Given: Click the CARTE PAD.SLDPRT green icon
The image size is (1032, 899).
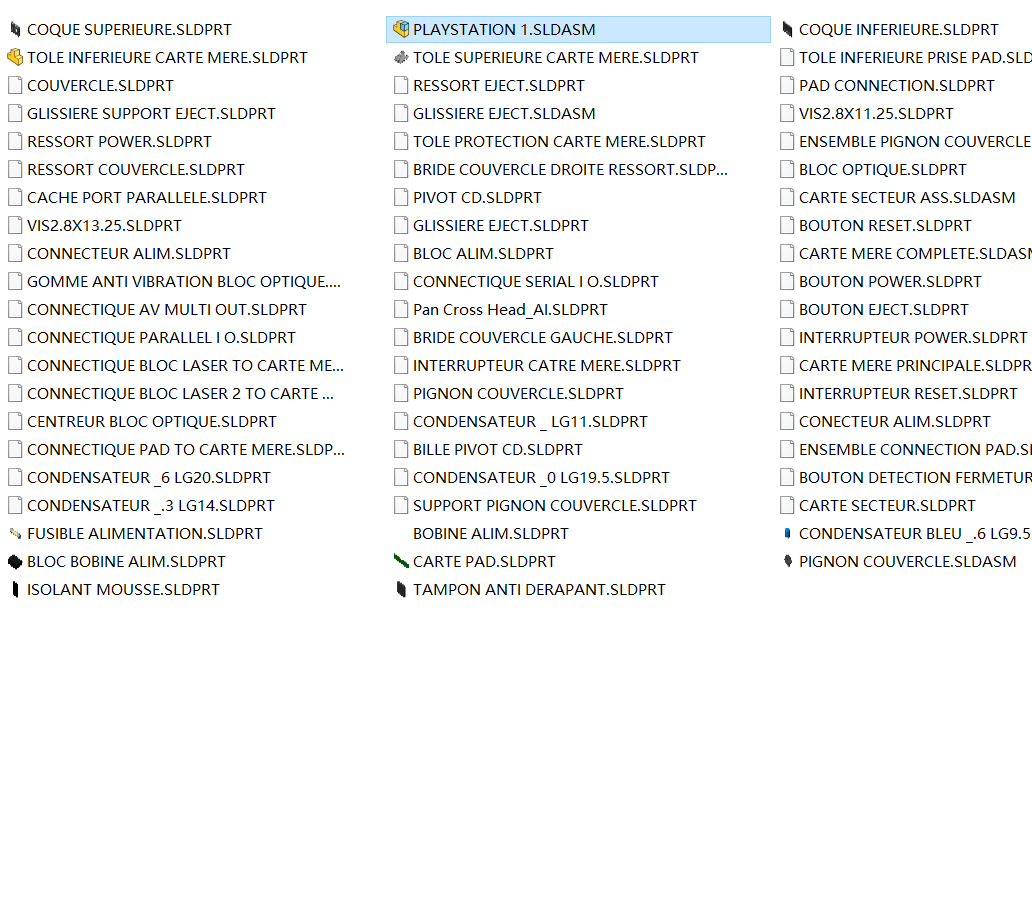Looking at the screenshot, I should coord(401,561).
